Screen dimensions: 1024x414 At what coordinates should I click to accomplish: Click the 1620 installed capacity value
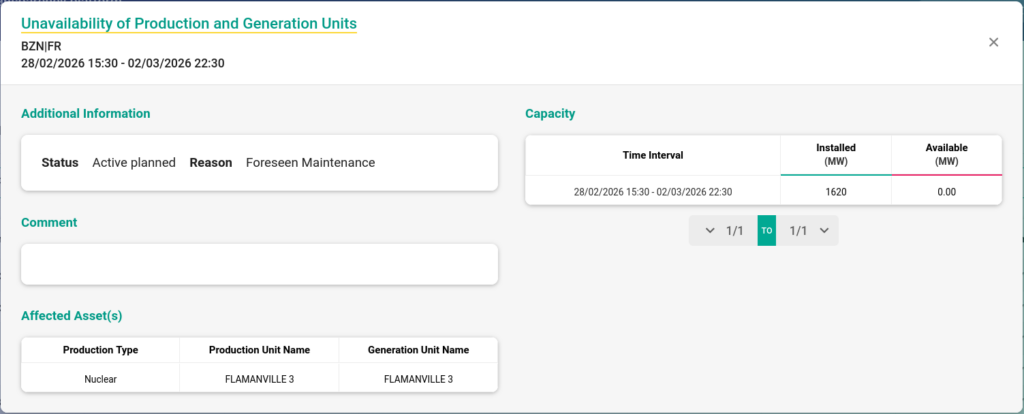(x=836, y=191)
